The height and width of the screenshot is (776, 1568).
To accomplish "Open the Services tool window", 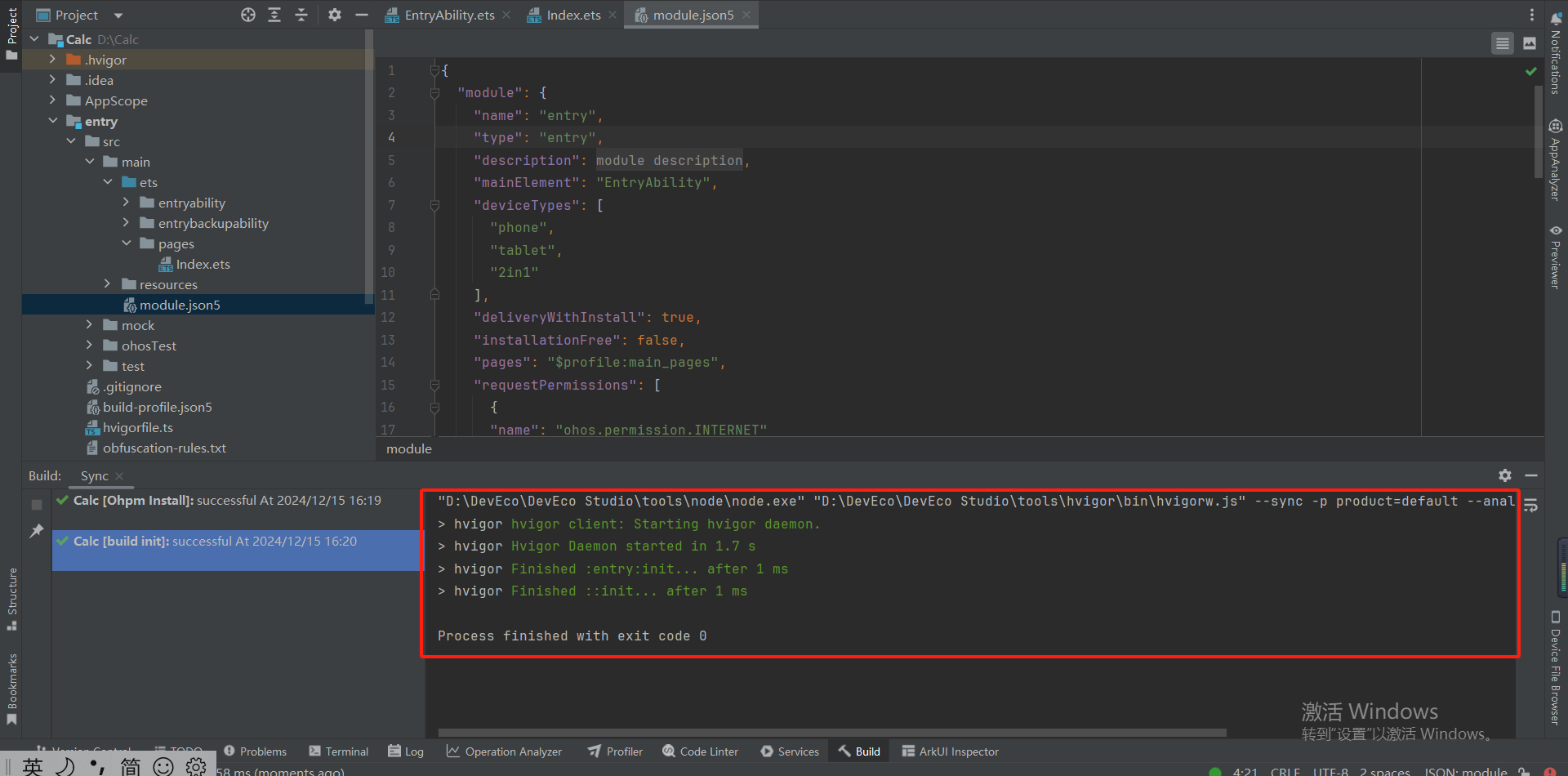I will (789, 751).
